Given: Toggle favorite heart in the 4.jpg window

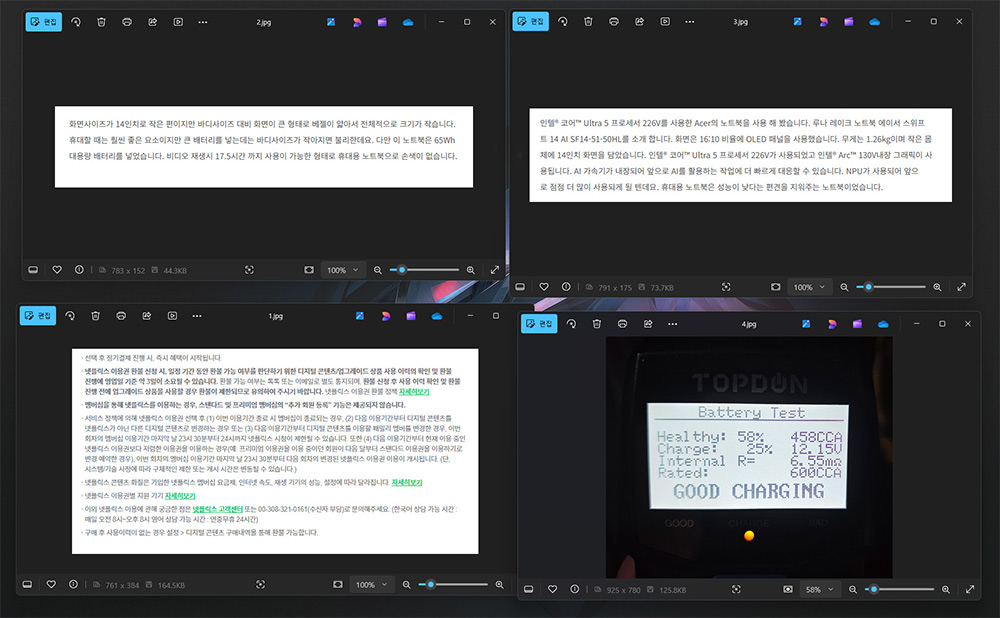Looking at the screenshot, I should [x=552, y=589].
